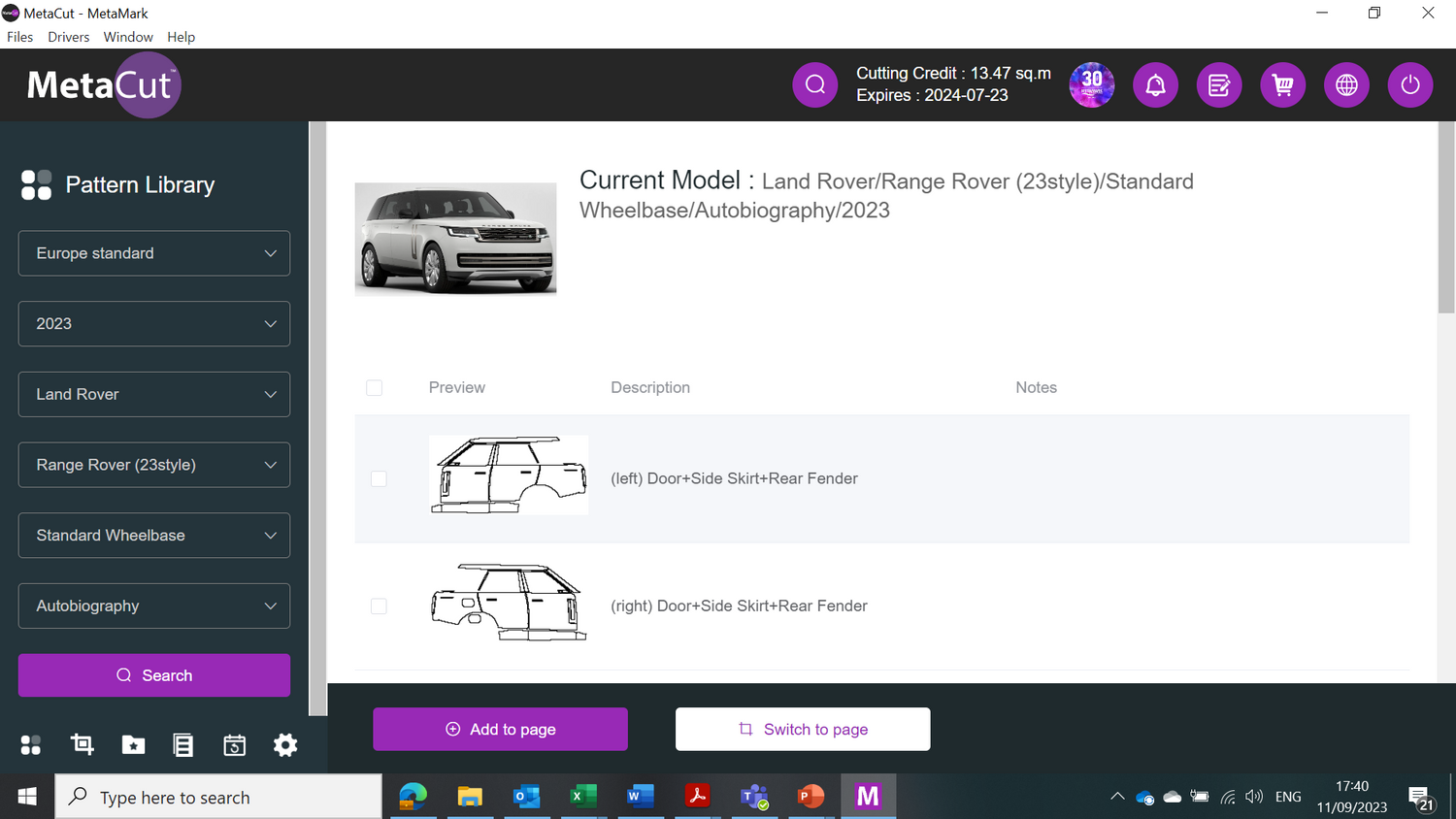Check the left Door+Side Skirt+Rear Fender checkbox
This screenshot has height=819, width=1456.
(379, 478)
